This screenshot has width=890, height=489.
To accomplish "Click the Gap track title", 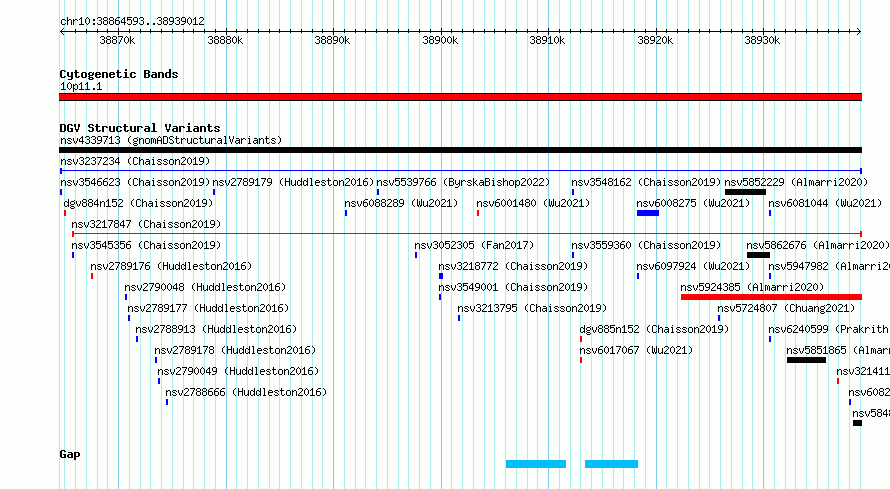I will click(70, 454).
